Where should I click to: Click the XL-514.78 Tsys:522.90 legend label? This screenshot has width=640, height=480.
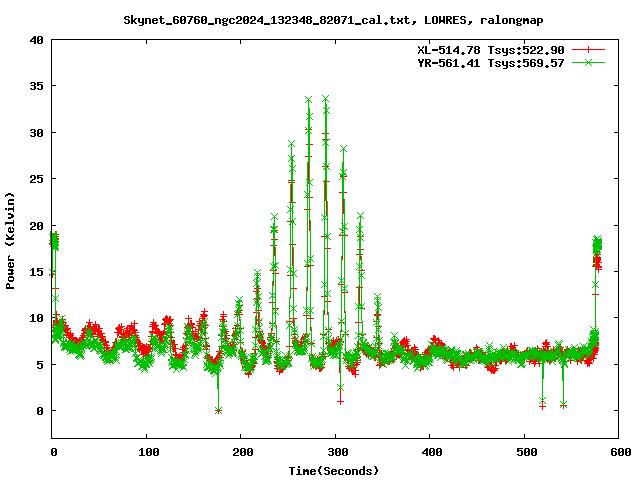491,50
